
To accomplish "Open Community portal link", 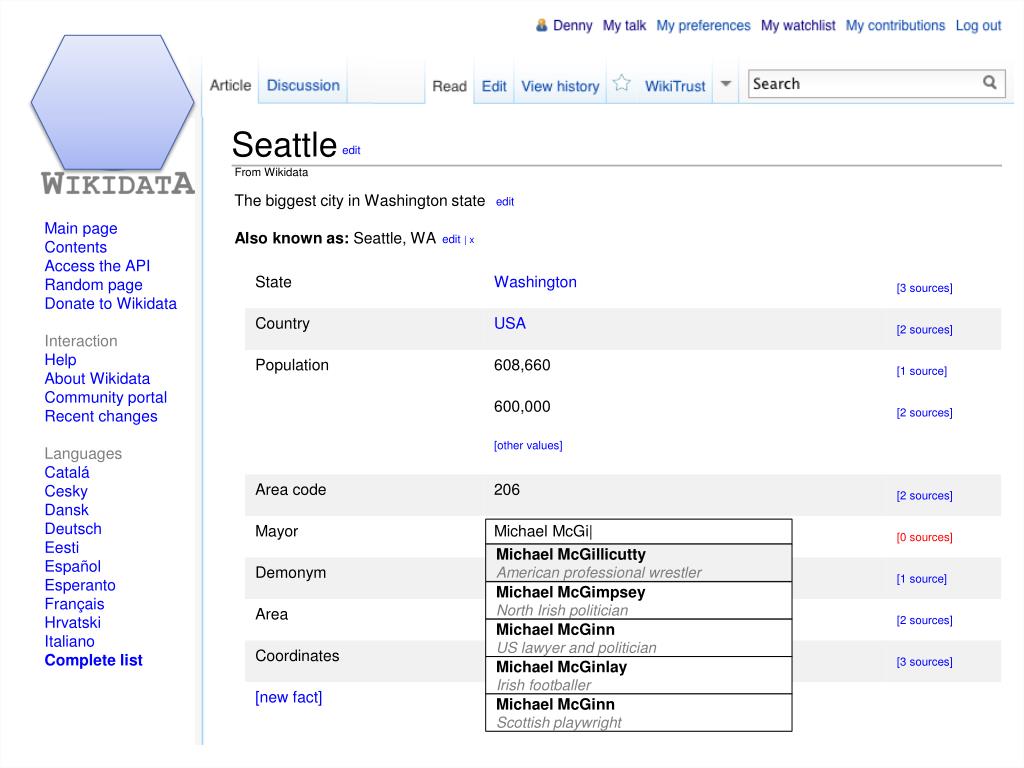I will (106, 398).
